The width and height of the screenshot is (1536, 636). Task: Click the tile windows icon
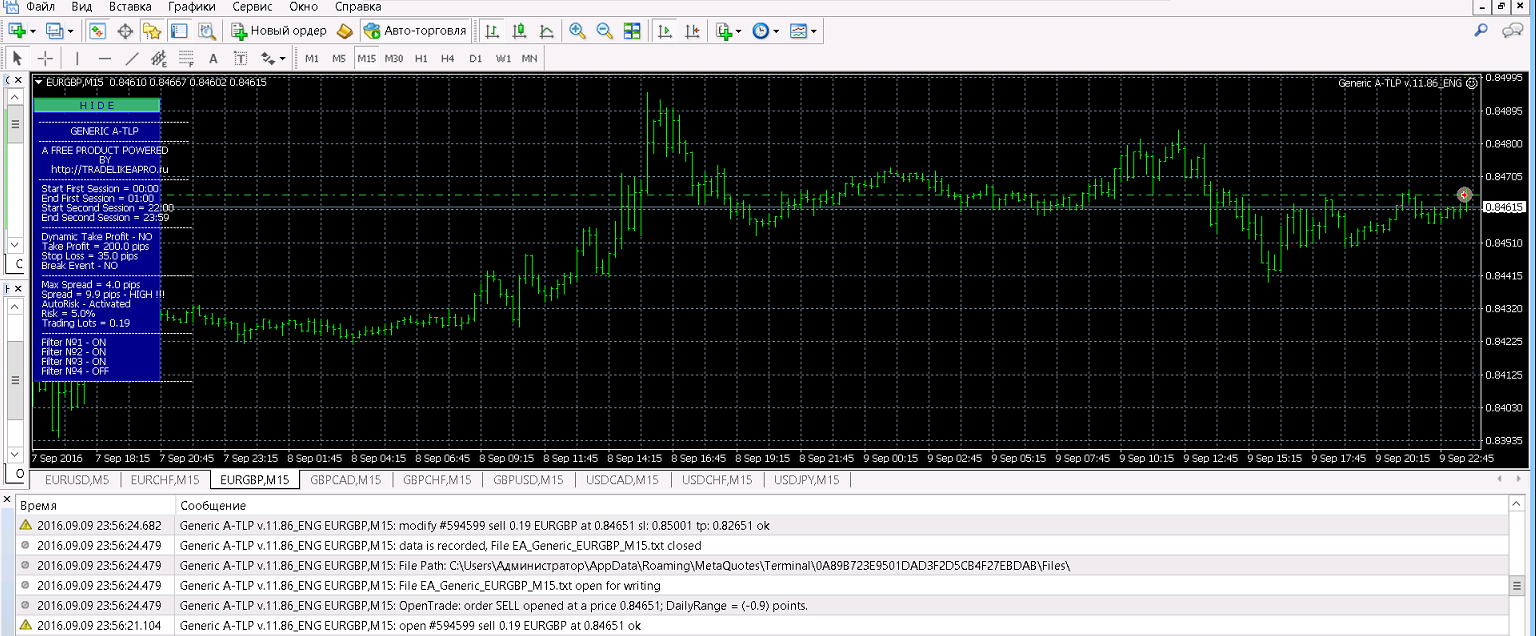click(x=632, y=31)
